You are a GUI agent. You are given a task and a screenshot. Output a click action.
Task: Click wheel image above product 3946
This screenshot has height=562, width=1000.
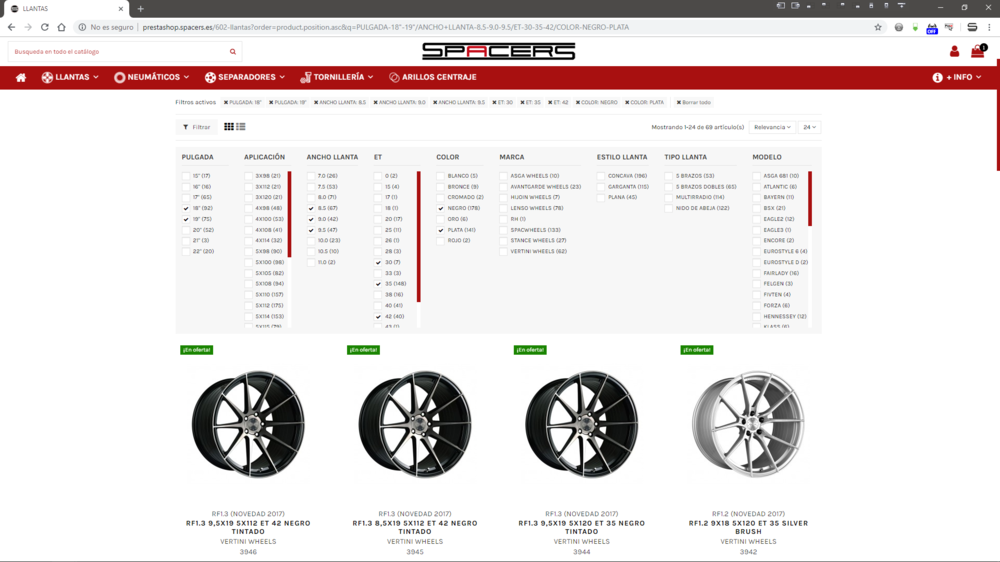click(x=248, y=424)
